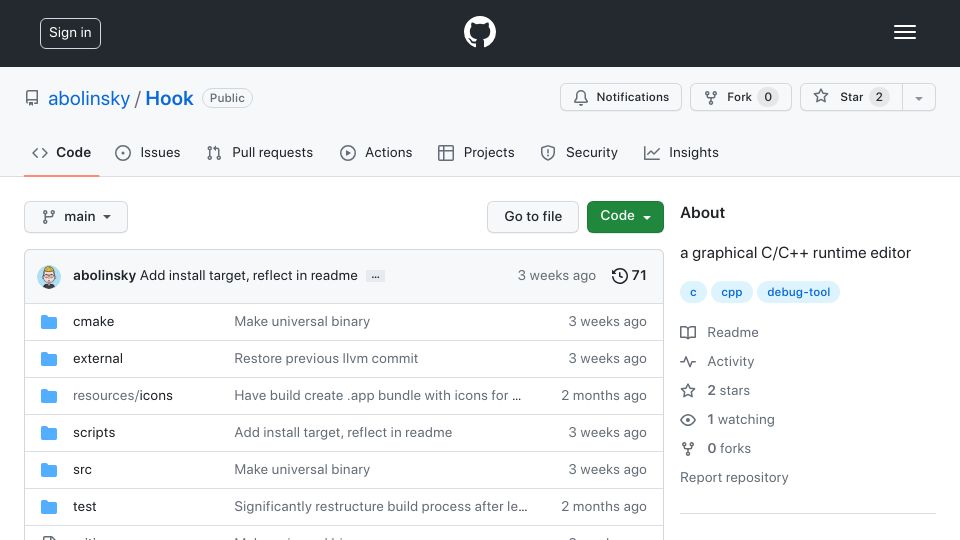Expand the star lists dropdown arrow
The height and width of the screenshot is (540, 960).
tap(918, 97)
